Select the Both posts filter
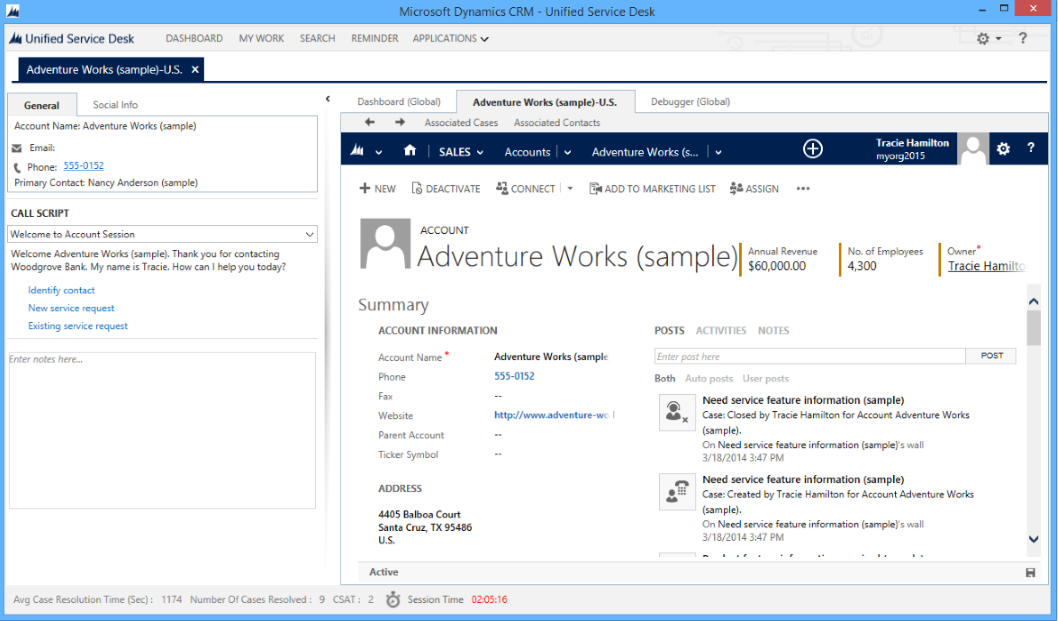 [665, 378]
